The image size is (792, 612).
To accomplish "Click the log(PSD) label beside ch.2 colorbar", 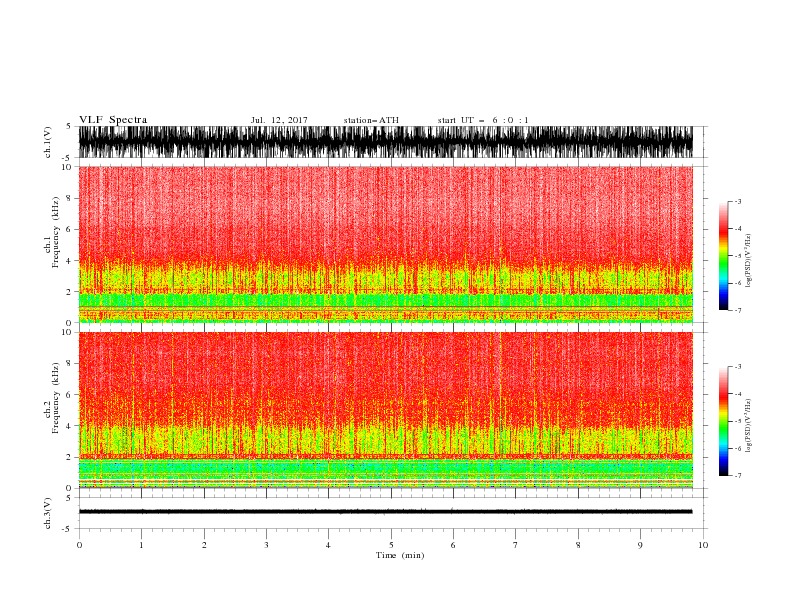I will 749,426.
